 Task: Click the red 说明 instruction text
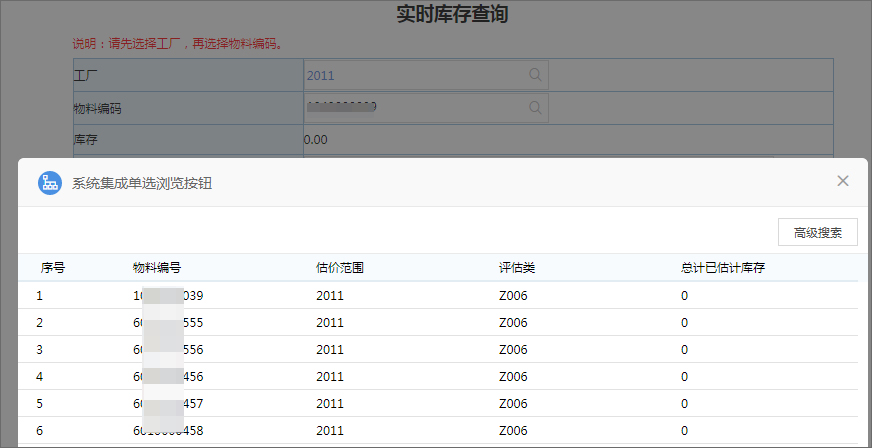(x=179, y=44)
